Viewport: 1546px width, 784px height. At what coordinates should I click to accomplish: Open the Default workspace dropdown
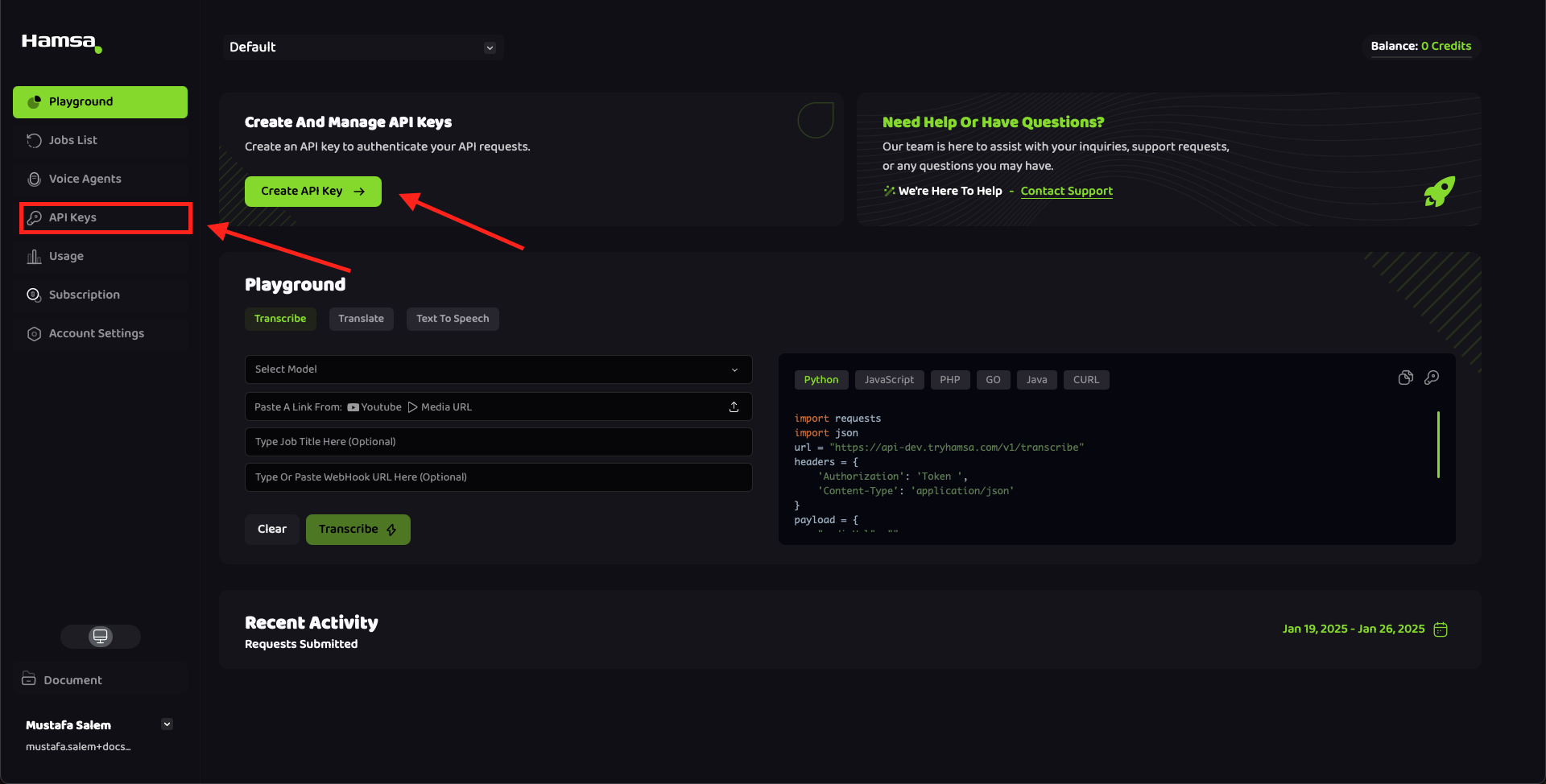[362, 47]
